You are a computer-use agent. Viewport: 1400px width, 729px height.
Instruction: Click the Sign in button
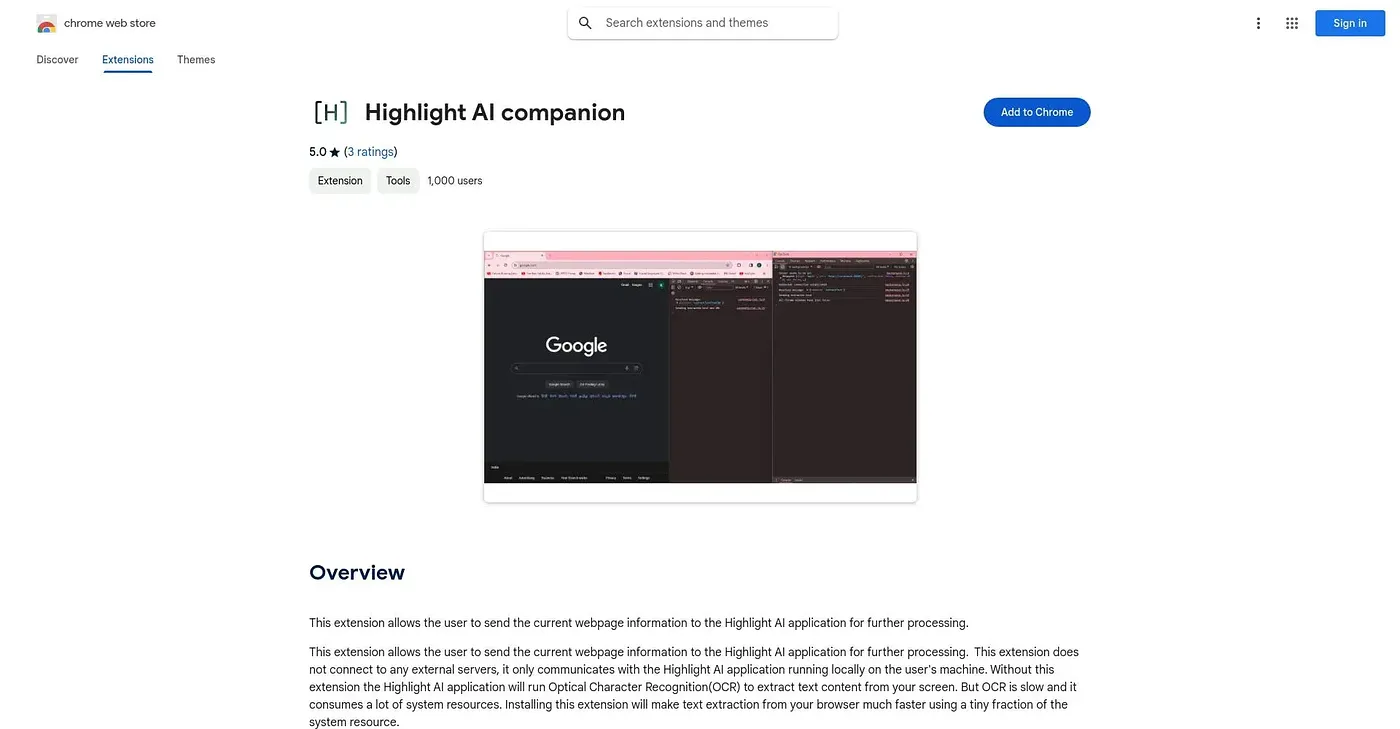click(x=1350, y=23)
